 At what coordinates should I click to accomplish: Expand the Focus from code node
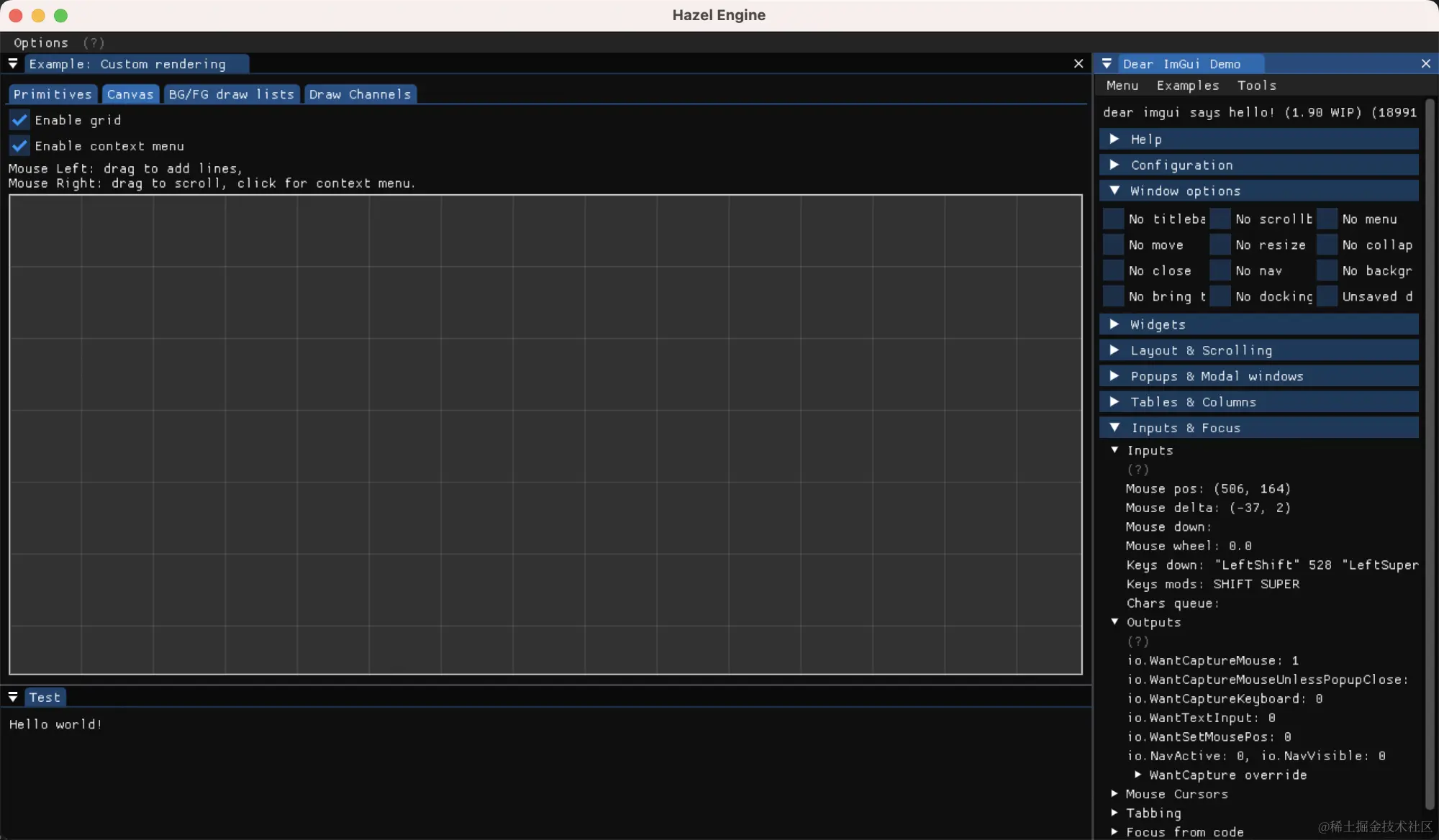(1115, 832)
